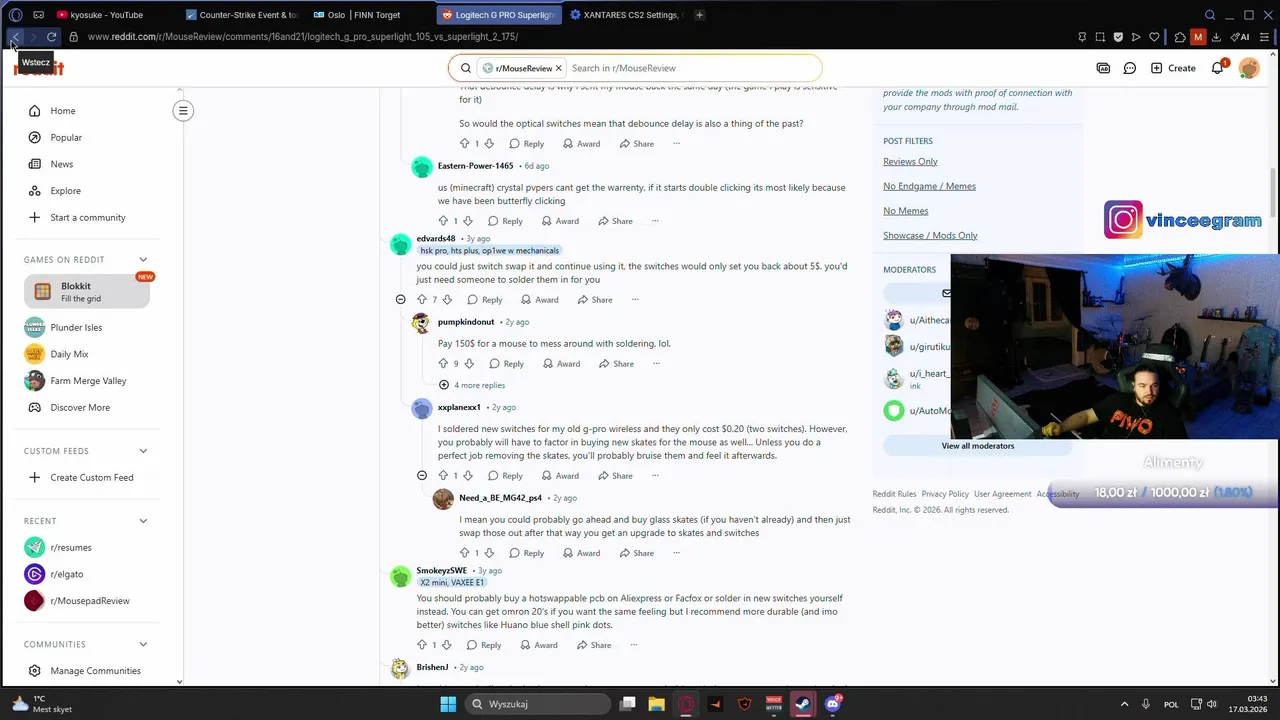Open File Explorer from the taskbar
1280x720 pixels.
(656, 704)
